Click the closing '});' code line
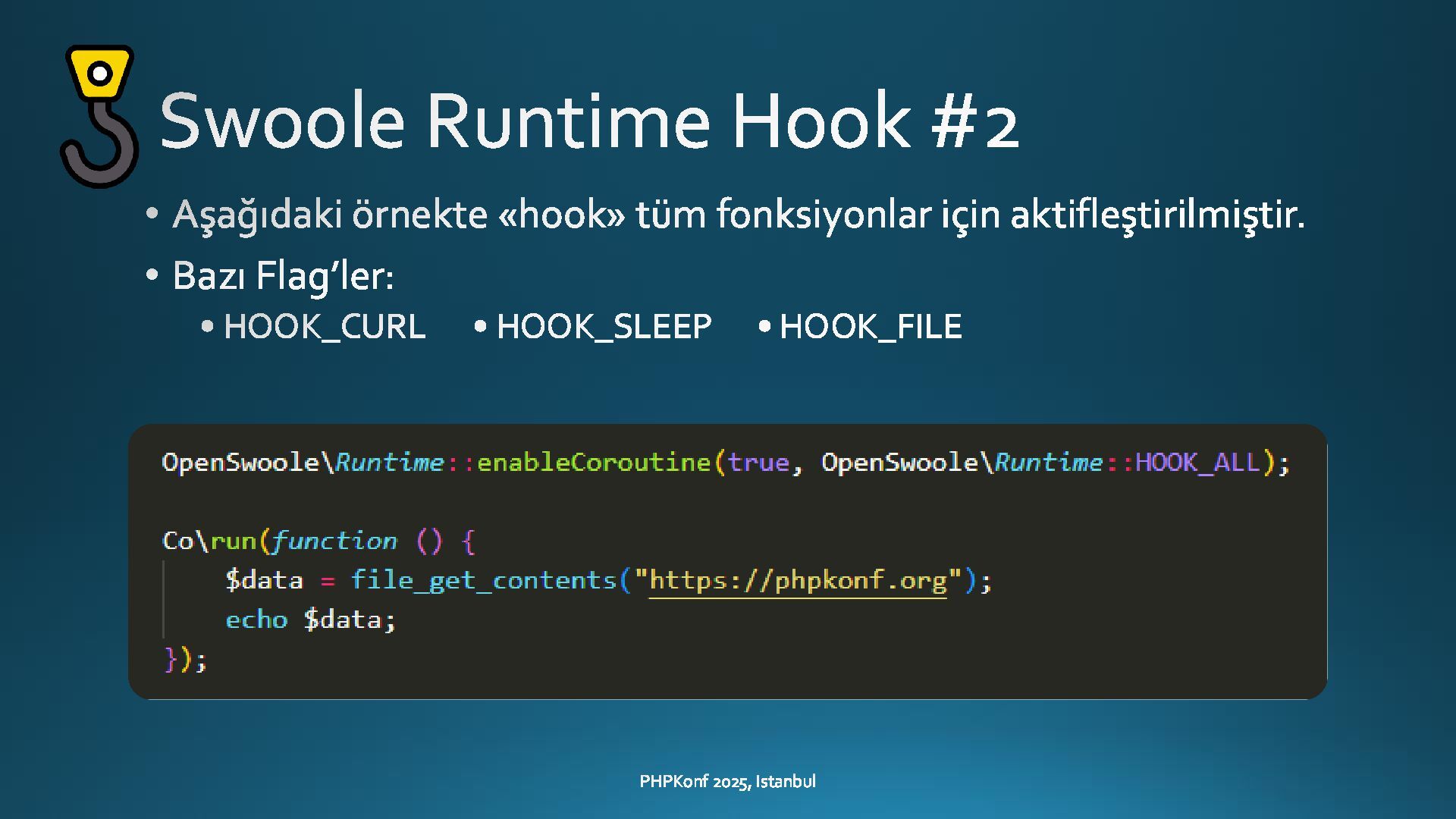Viewport: 1456px width, 819px height. click(x=185, y=660)
